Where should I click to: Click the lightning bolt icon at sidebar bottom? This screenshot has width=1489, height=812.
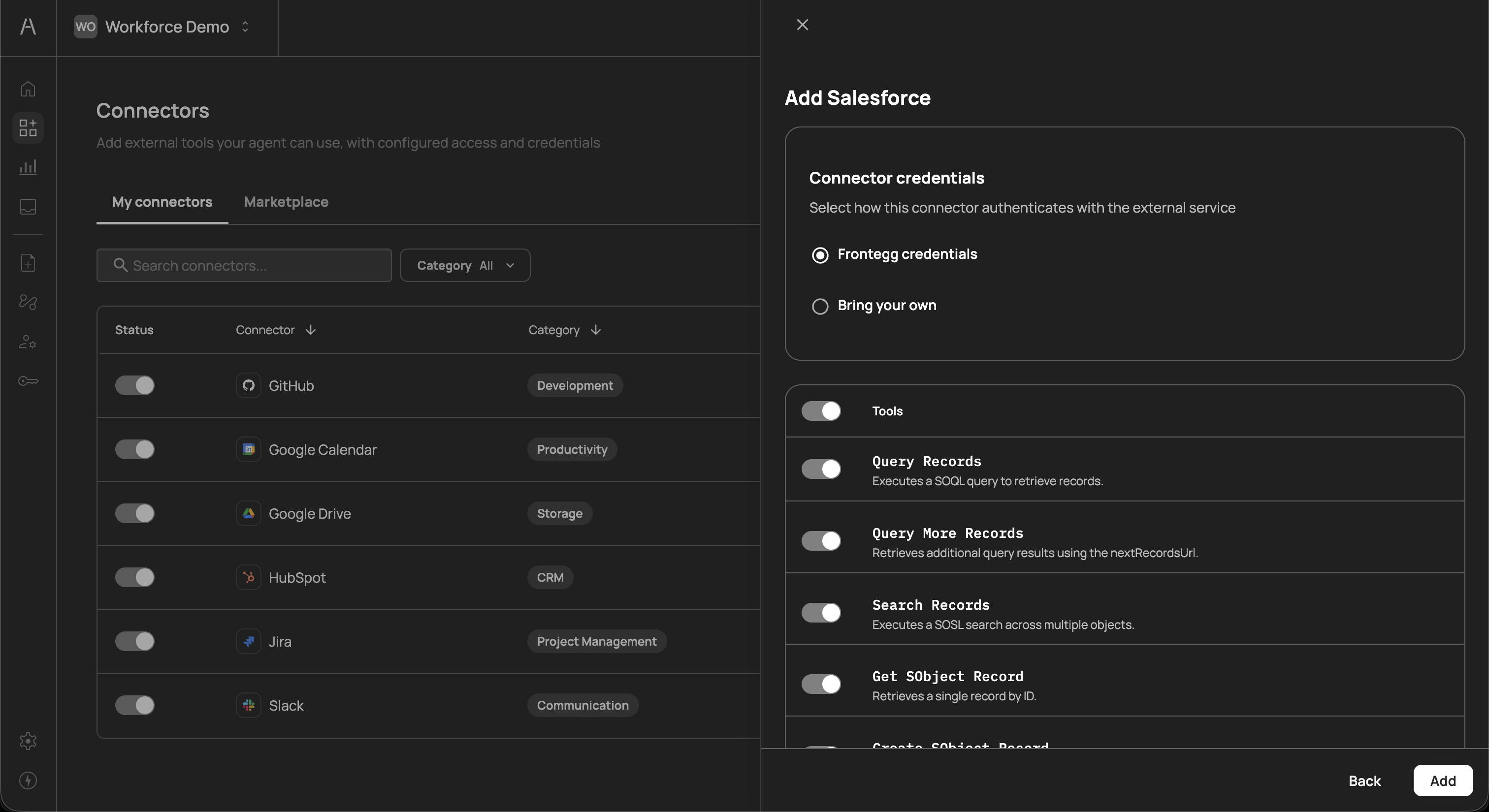click(x=27, y=781)
